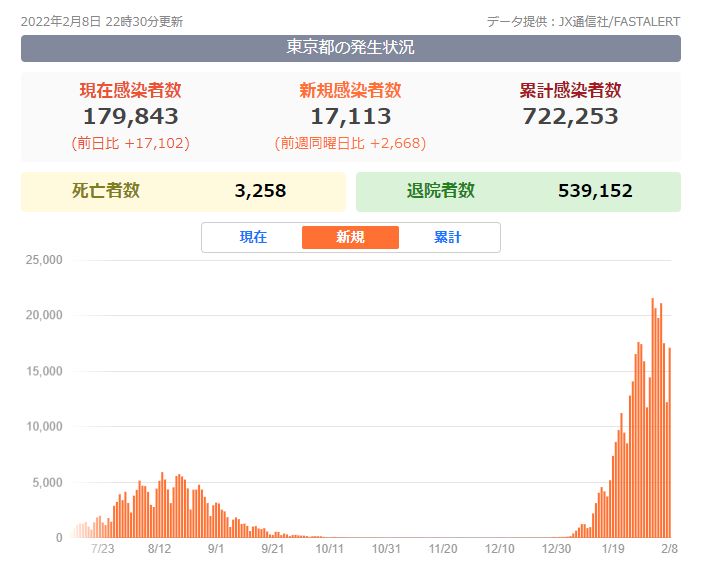The height and width of the screenshot is (561, 709).
Task: Click the 新規感染者数 value 17,113
Action: pos(350,116)
